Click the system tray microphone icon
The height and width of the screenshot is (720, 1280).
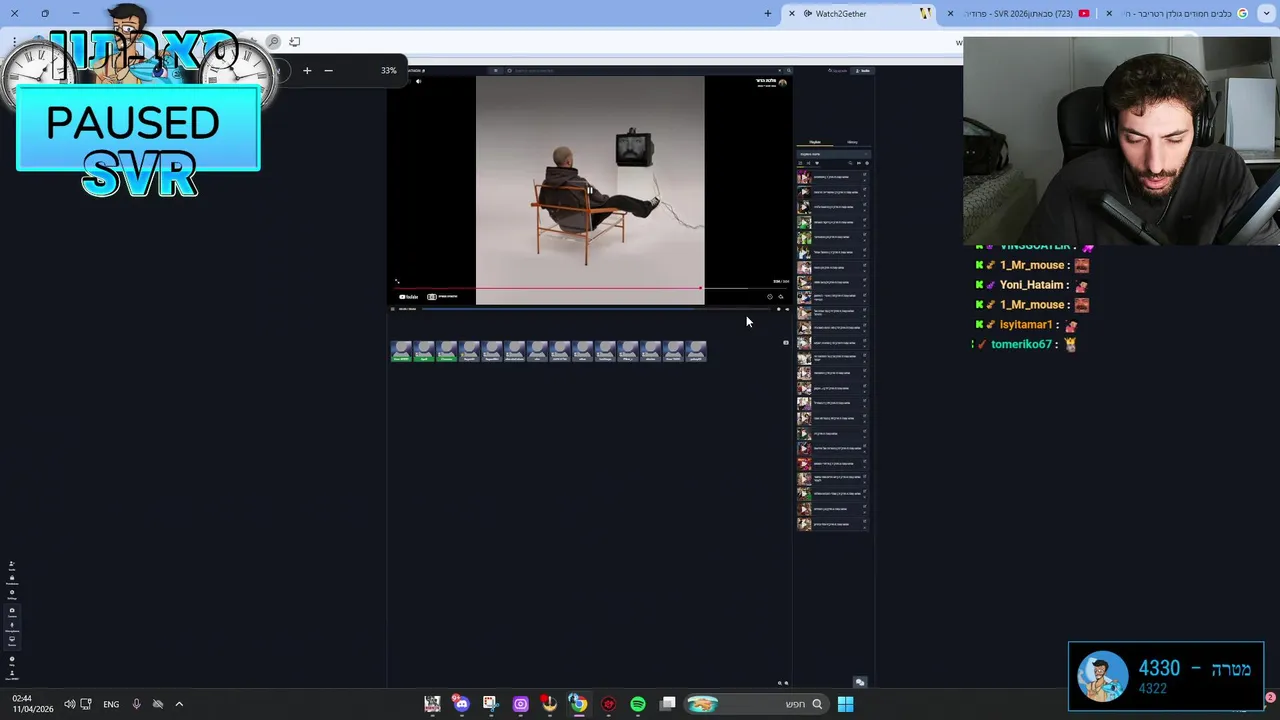tap(136, 704)
